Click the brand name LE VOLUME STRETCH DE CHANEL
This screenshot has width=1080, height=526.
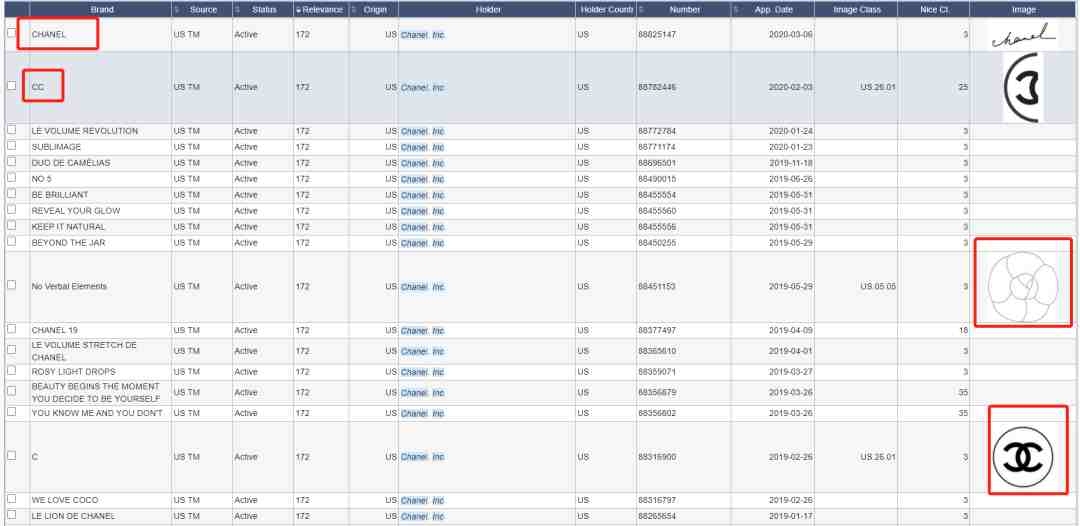tap(84, 351)
